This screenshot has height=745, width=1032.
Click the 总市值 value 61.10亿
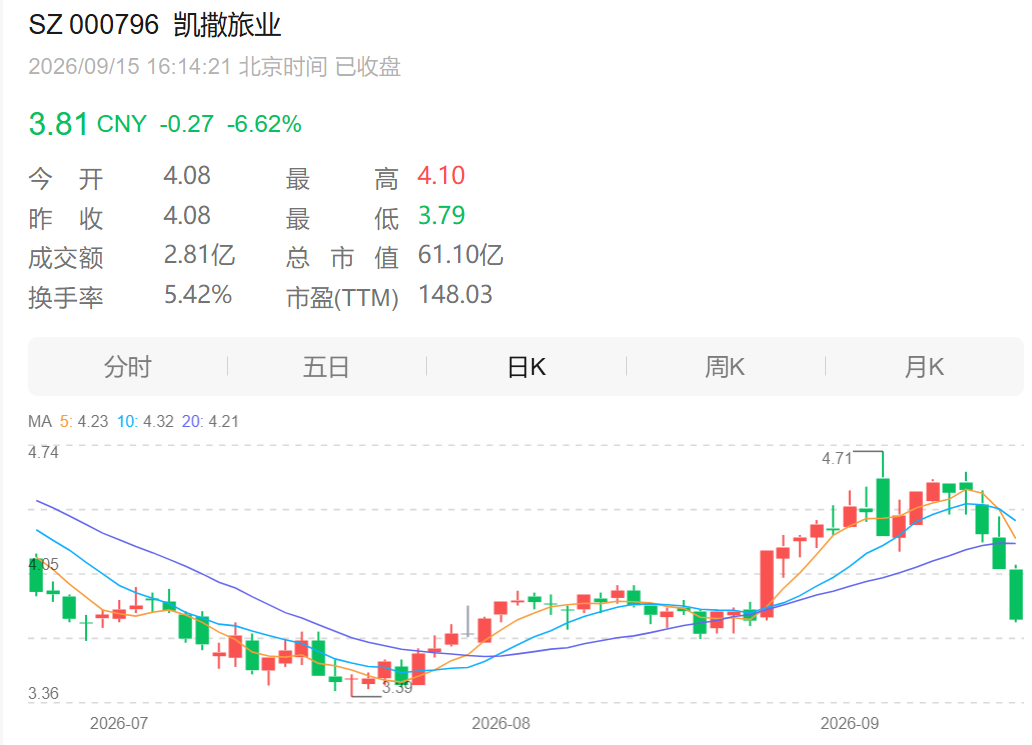460,255
